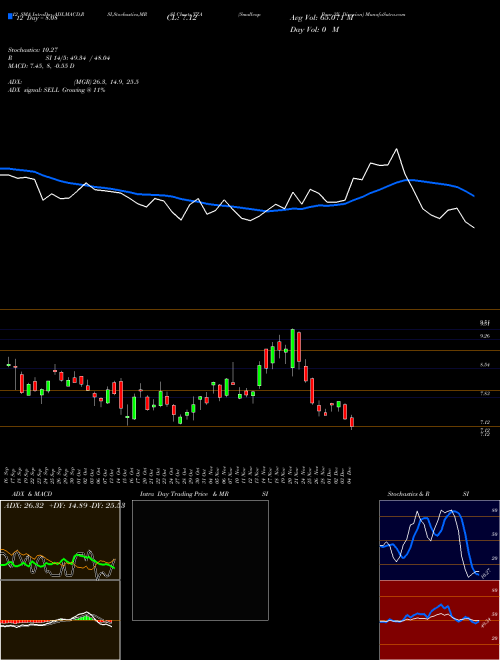Click the 7.82 price axis label

pos(485,393)
